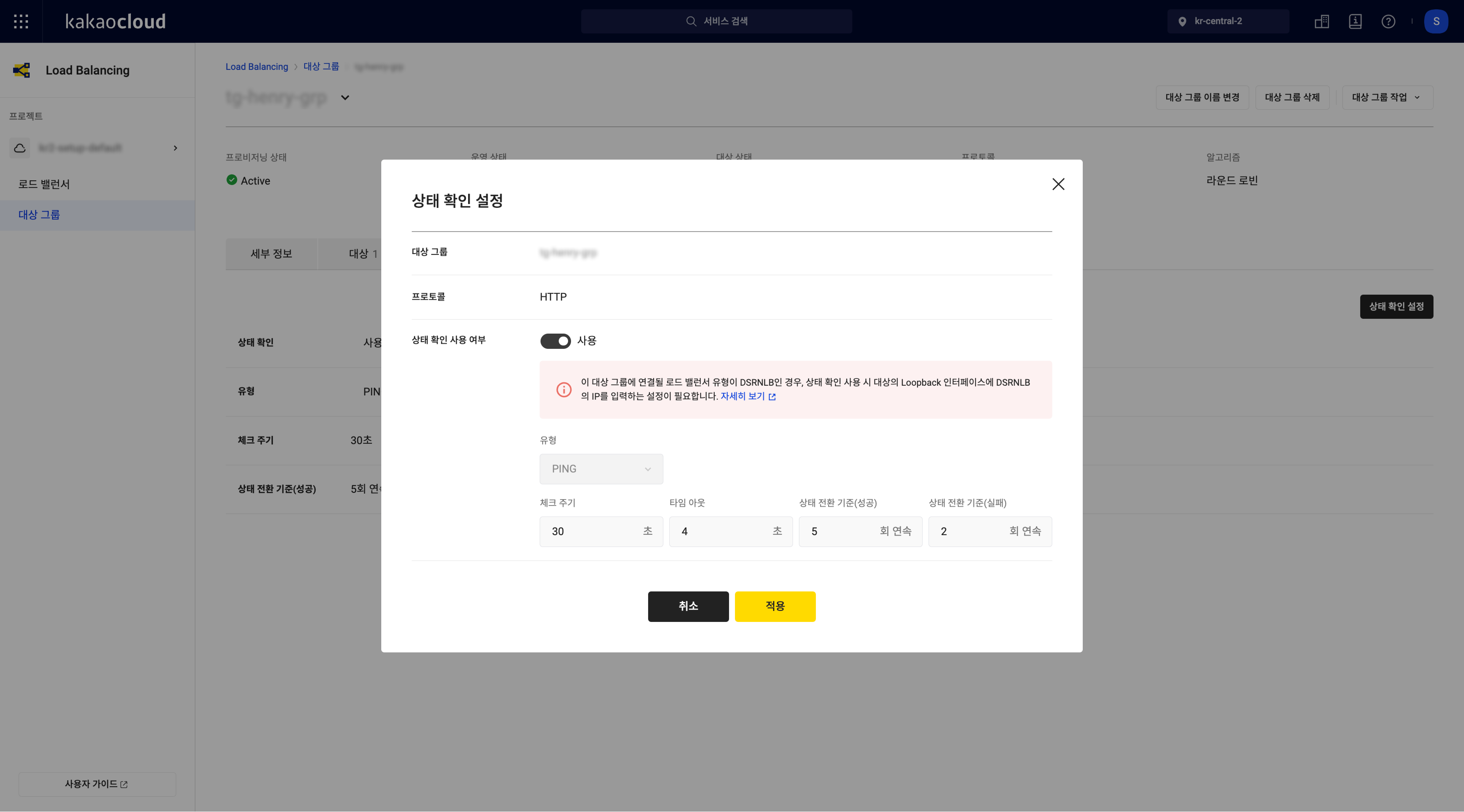
Task: Toggle the 상태 확인 사용 여부 switch
Action: click(555, 341)
